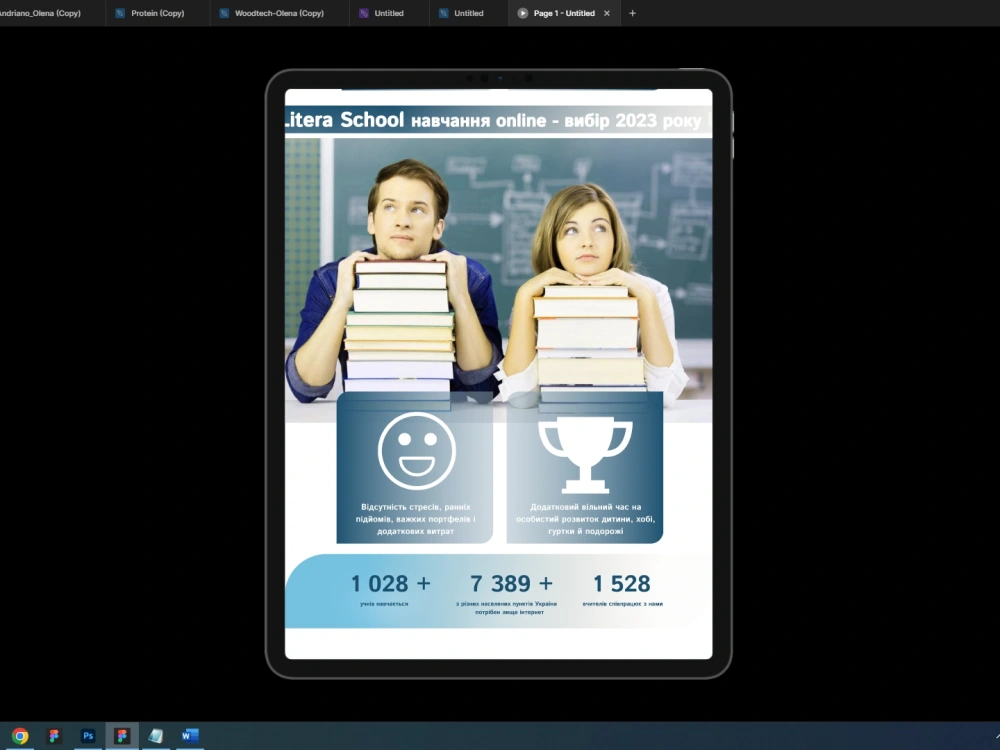Open the Figma taskbar icon next to Chrome
The height and width of the screenshot is (750, 1000).
(x=54, y=736)
